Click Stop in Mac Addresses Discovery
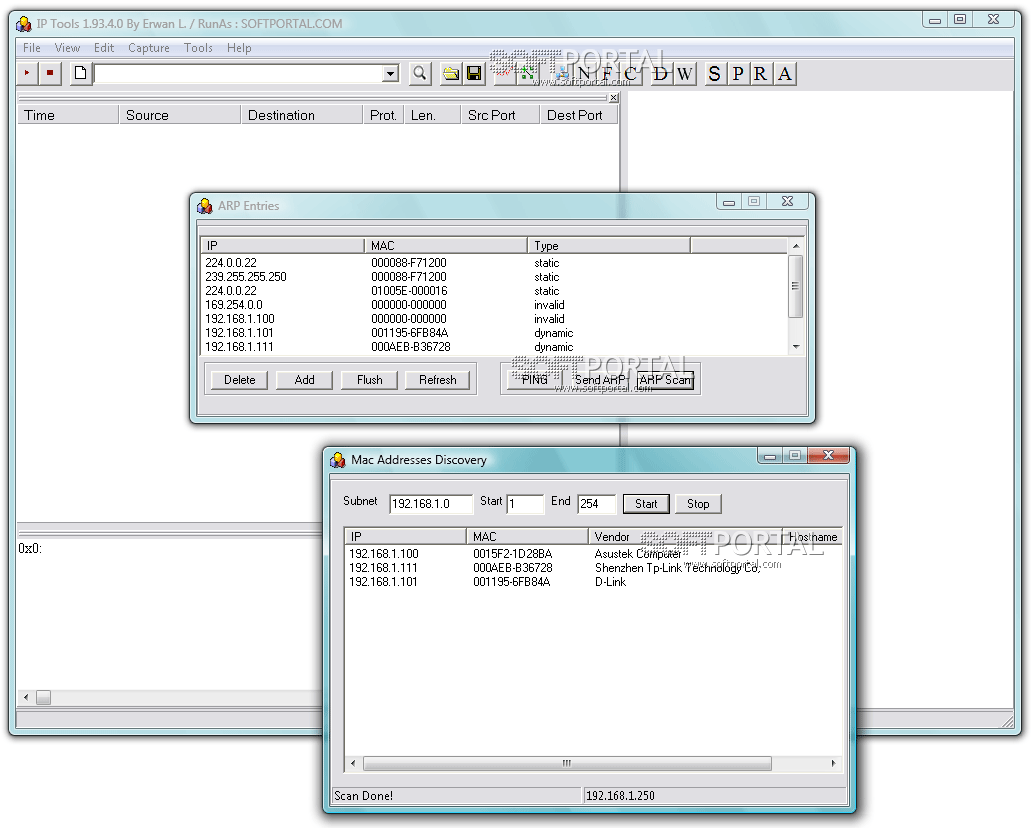 tap(698, 504)
